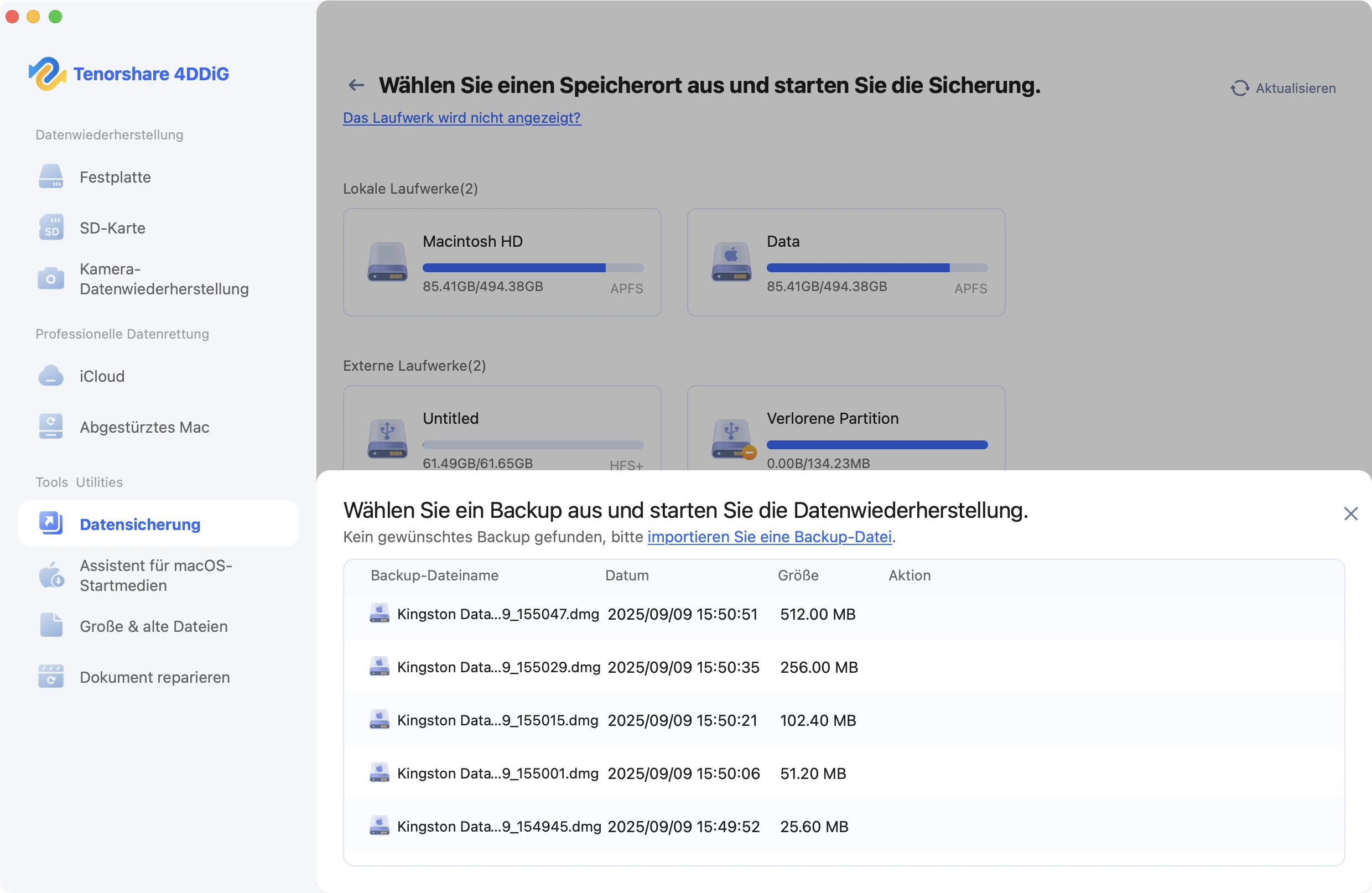Click the Backup-Dateiname column header
Screen dimensions: 1372x893
click(434, 575)
